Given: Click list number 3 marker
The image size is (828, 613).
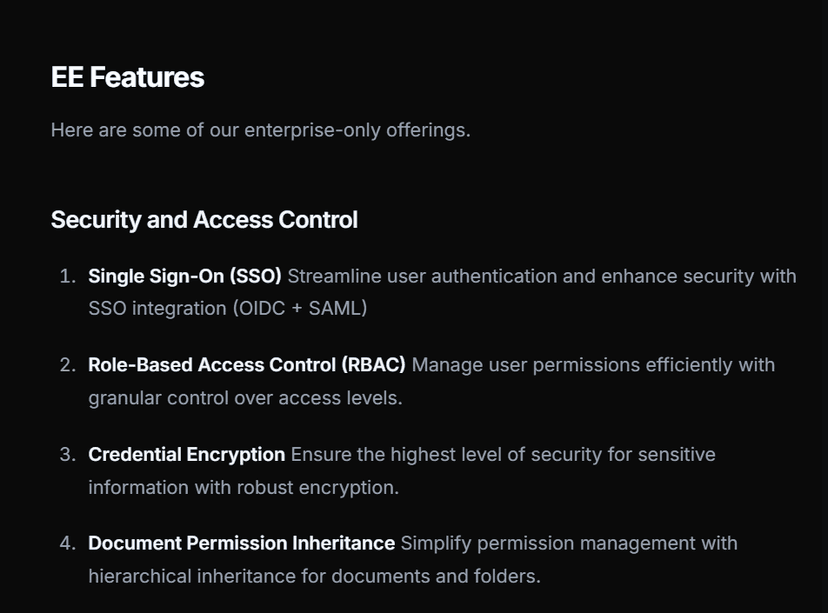Looking at the screenshot, I should [x=68, y=455].
